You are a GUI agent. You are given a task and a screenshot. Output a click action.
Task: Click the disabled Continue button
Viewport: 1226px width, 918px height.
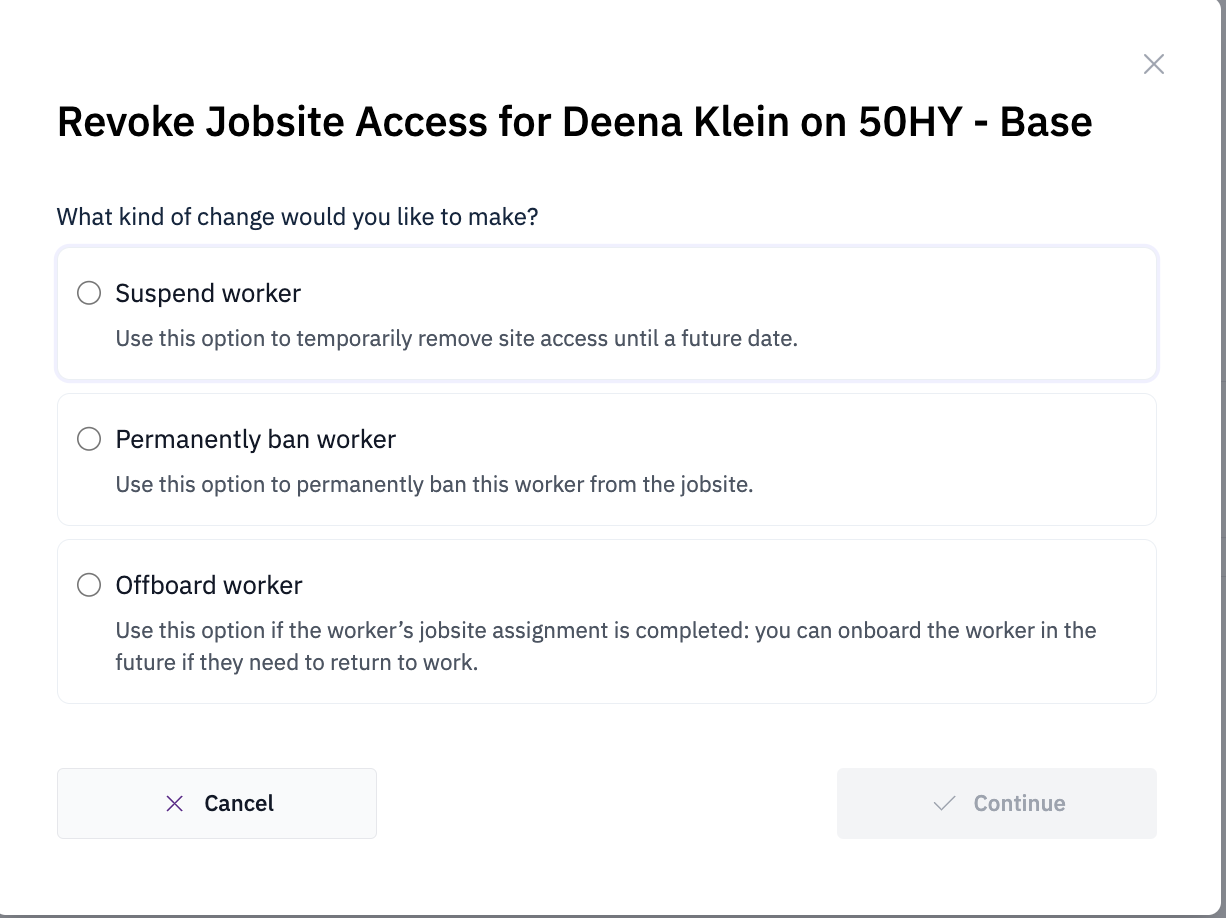(x=996, y=803)
